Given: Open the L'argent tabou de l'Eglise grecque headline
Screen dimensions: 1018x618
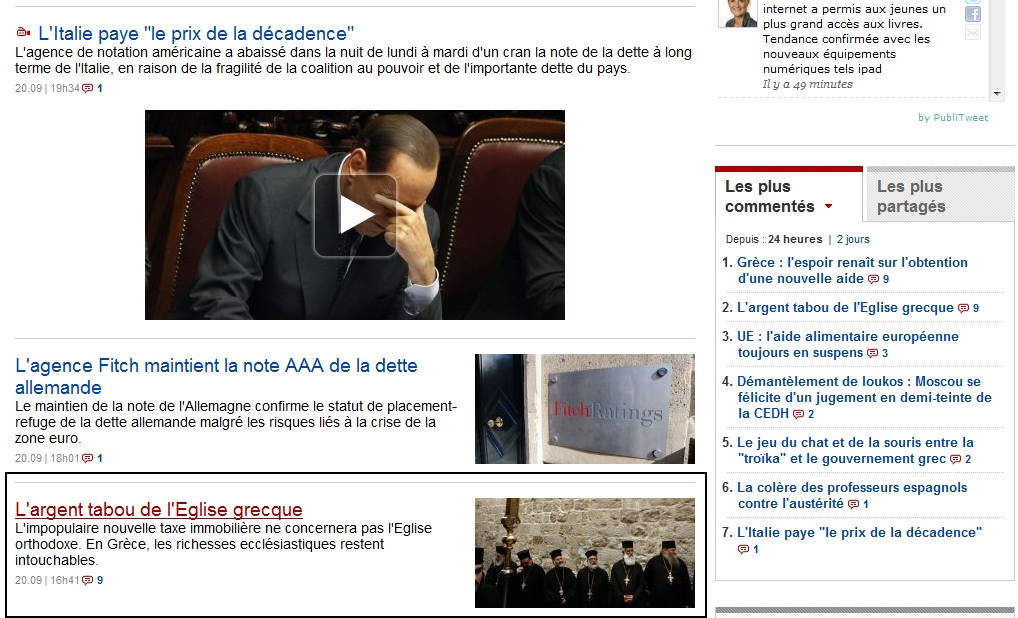Looking at the screenshot, I should tap(159, 510).
